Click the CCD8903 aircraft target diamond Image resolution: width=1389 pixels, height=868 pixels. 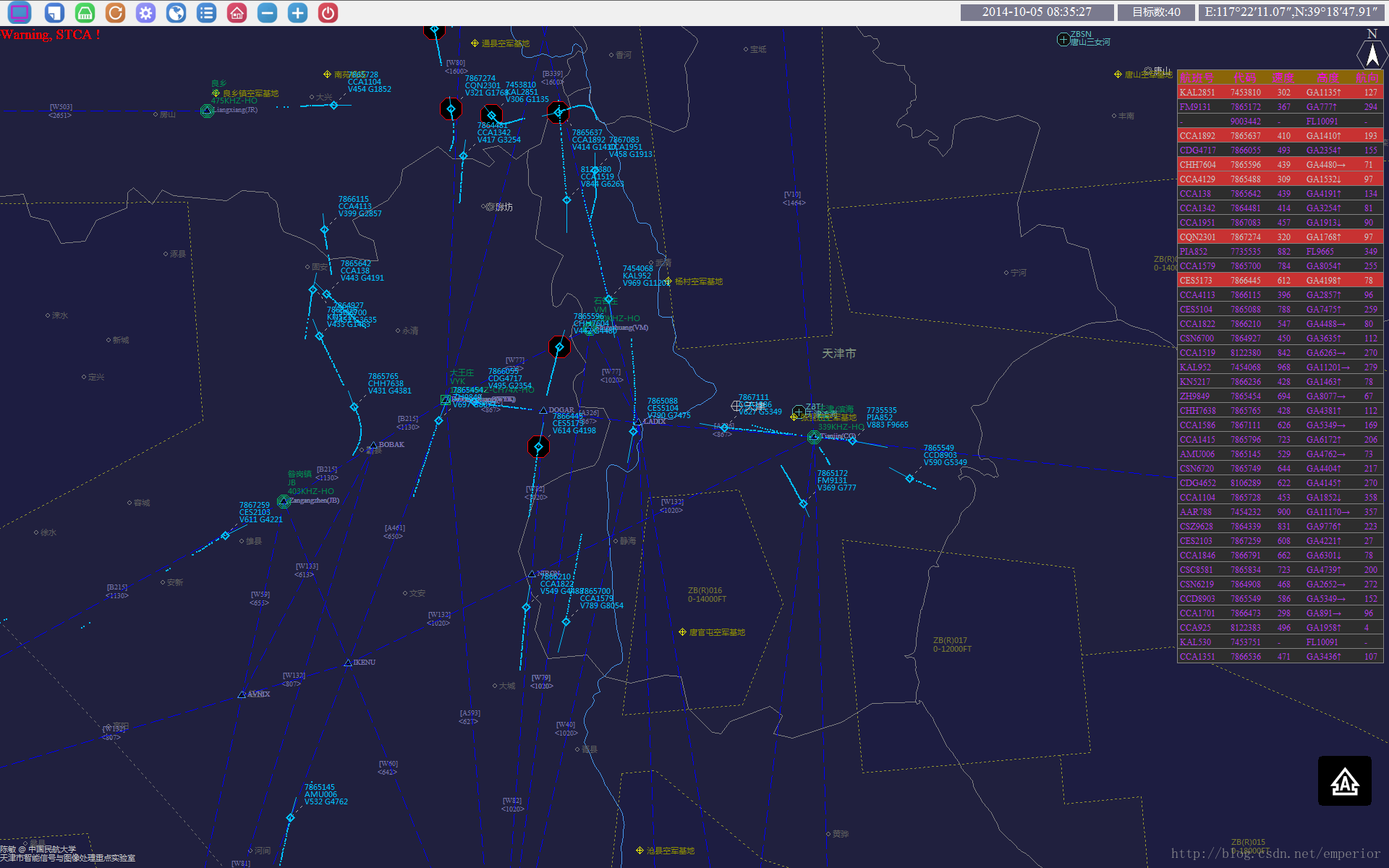click(x=909, y=478)
